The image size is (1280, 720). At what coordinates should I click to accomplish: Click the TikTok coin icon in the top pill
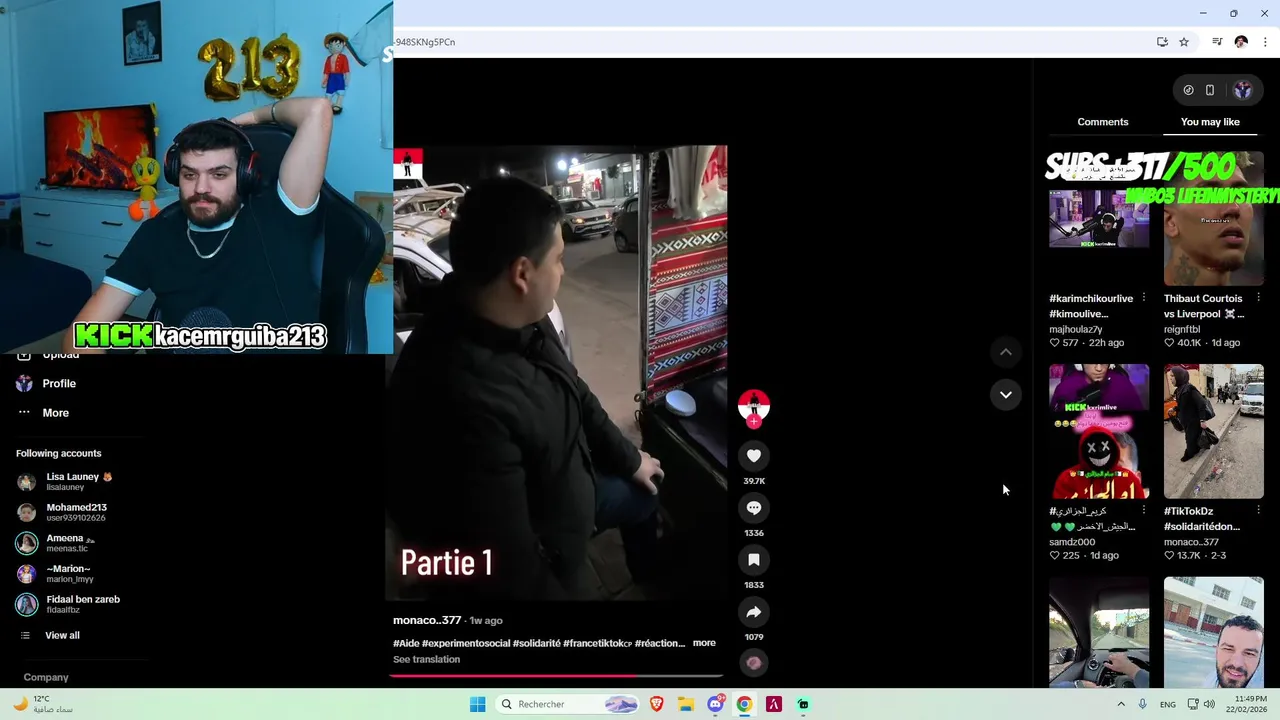[1188, 90]
